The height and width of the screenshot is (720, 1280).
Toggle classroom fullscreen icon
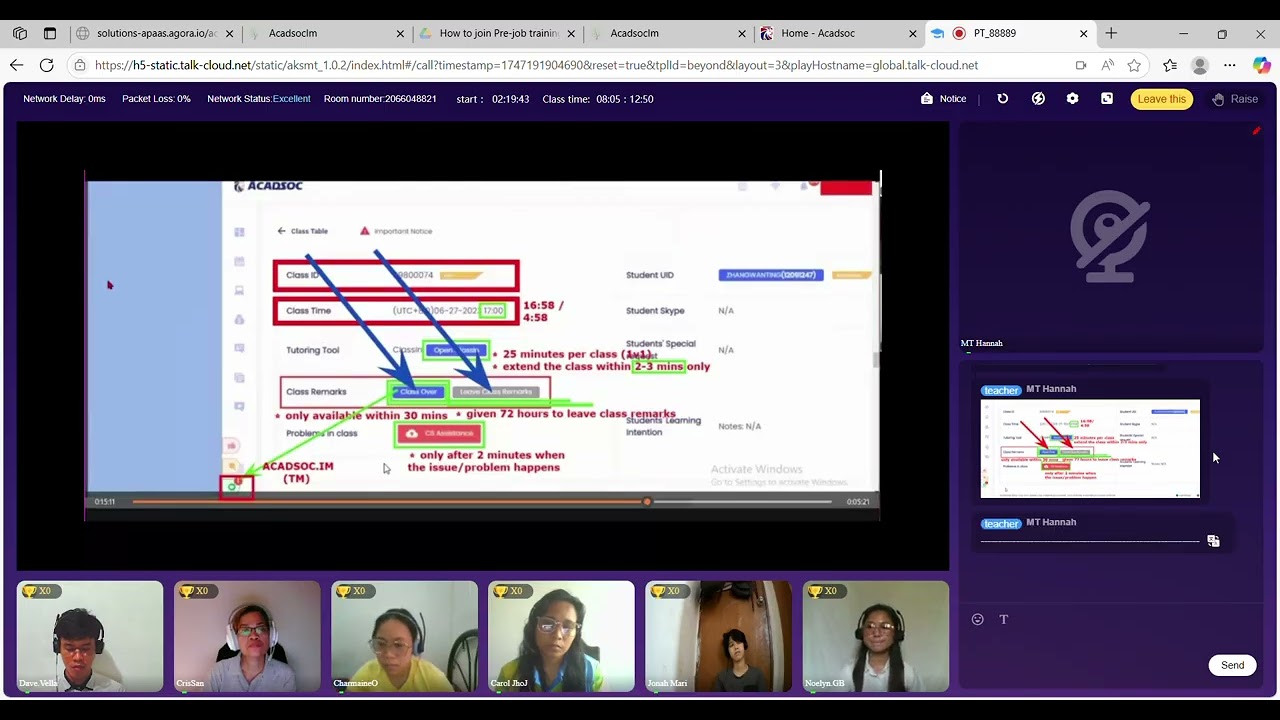tap(1107, 99)
